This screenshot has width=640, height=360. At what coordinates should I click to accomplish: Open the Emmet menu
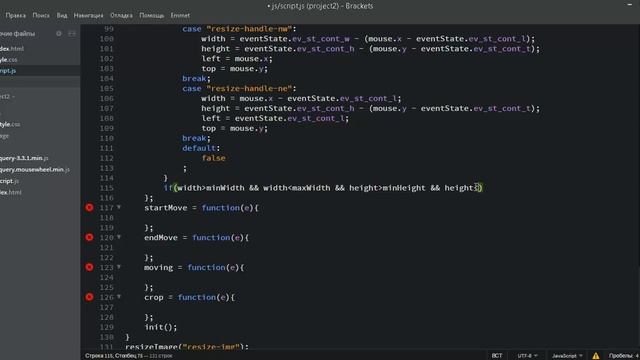(x=180, y=16)
